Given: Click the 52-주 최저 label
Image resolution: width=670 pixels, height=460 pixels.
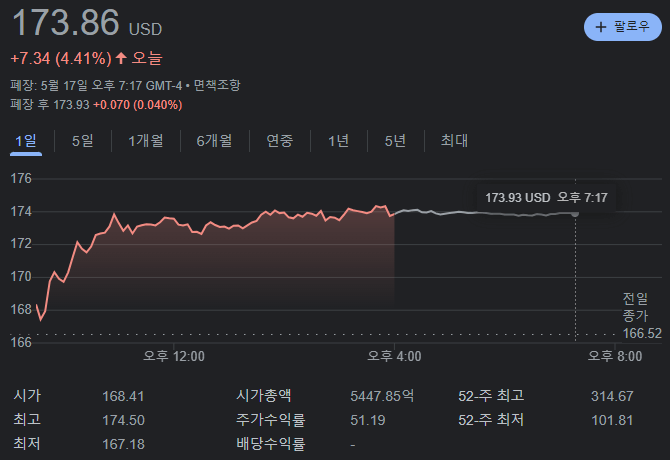Looking at the screenshot, I should coord(491,419).
